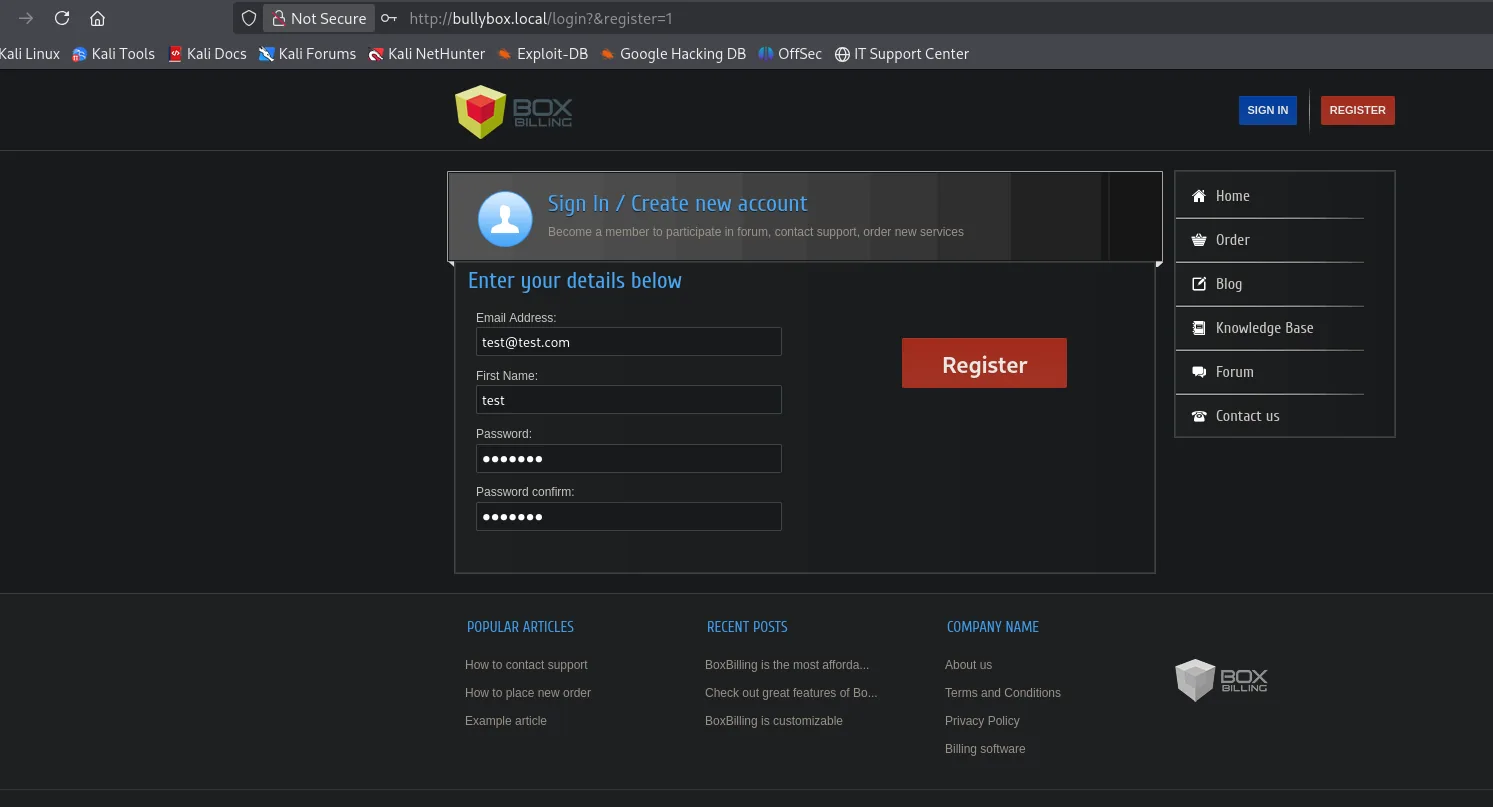Click the Email Address input field
Image resolution: width=1493 pixels, height=807 pixels.
point(628,342)
